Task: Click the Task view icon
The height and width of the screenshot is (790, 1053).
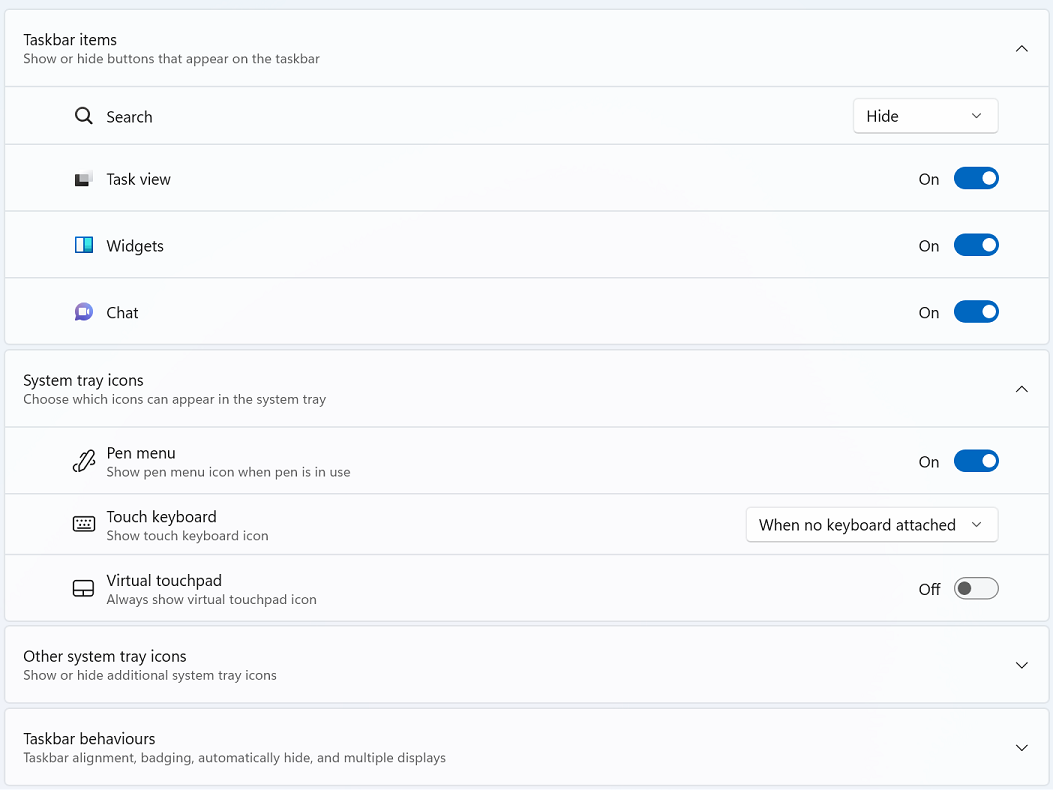Action: (83, 179)
